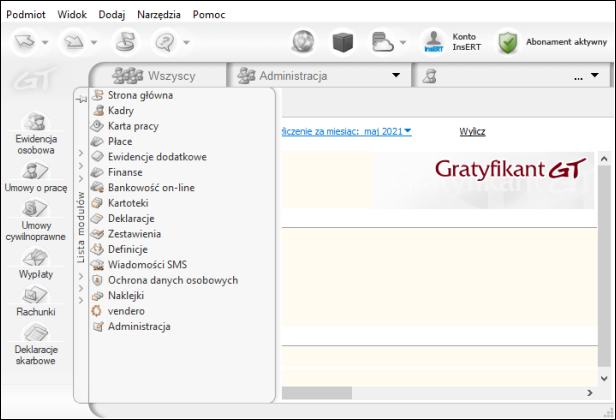Viewport: 616px width, 420px height.
Task: Click the forward navigation arrow icon
Action: coord(73,41)
